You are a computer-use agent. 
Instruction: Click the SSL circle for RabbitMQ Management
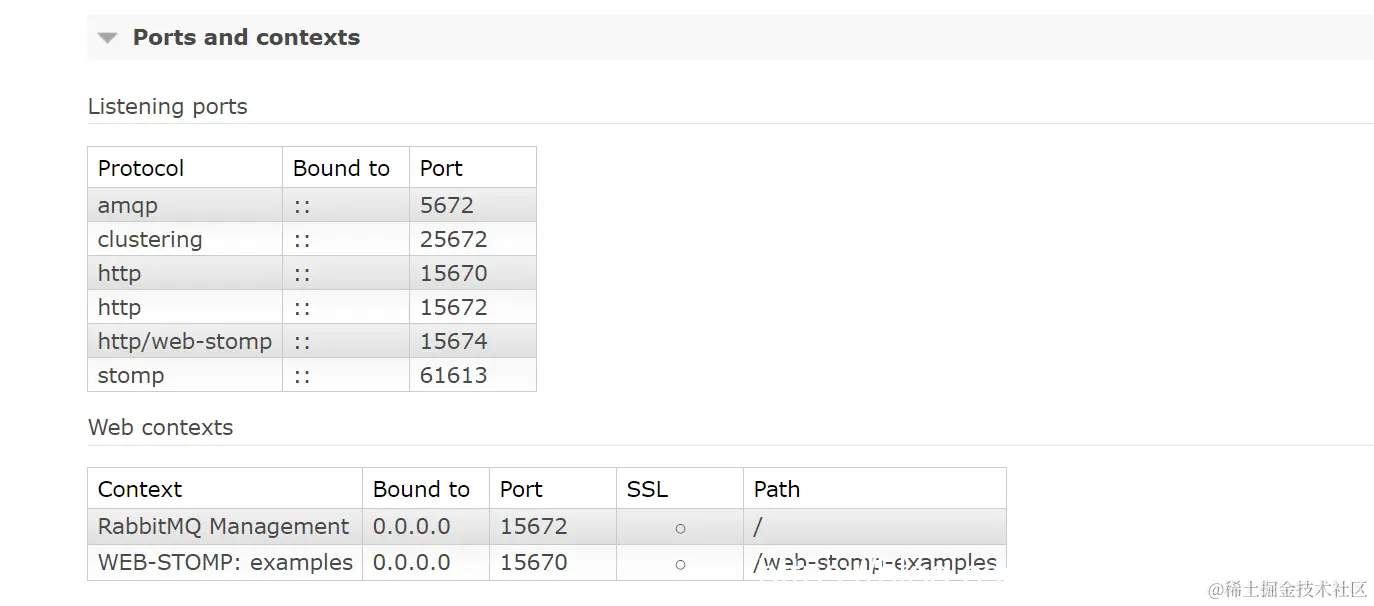(x=680, y=528)
